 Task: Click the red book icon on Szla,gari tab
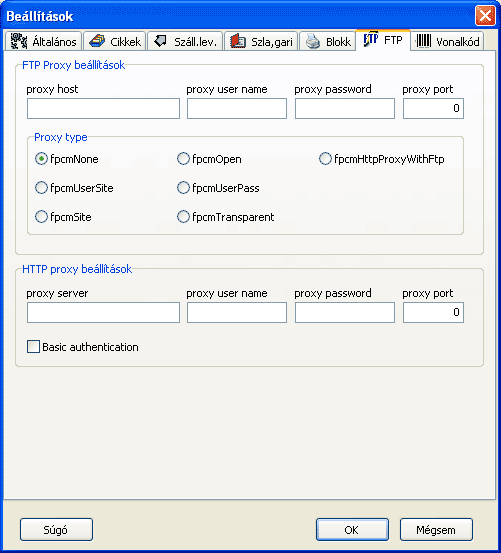click(238, 41)
